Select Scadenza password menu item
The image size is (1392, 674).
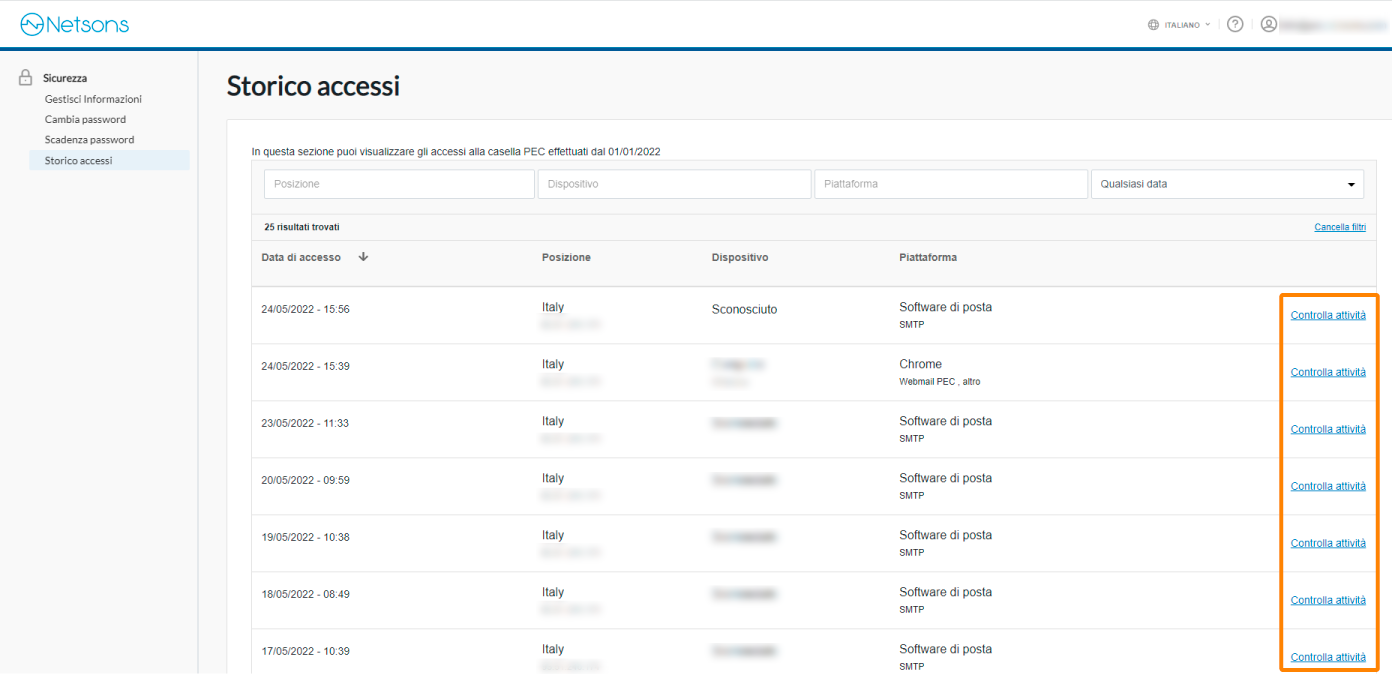[x=89, y=140]
